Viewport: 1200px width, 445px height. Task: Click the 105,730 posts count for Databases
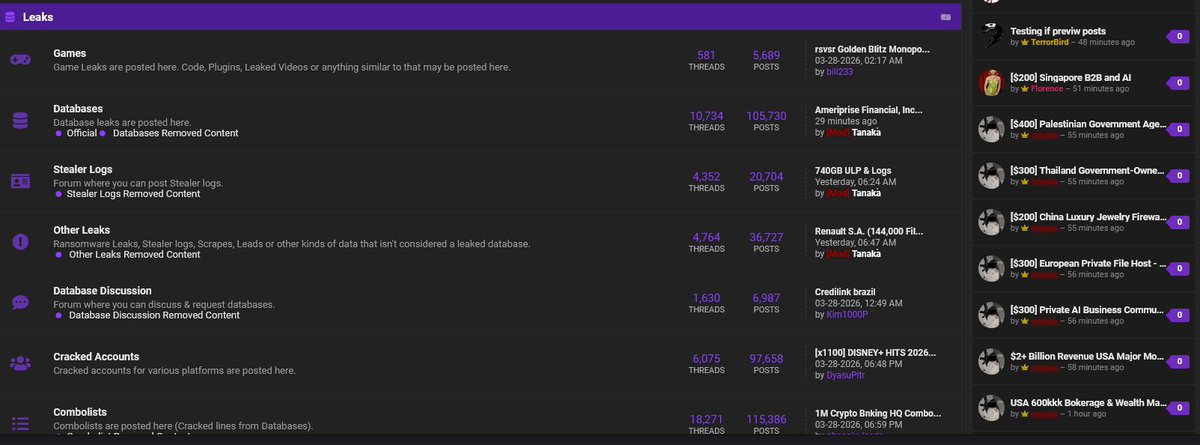766,116
